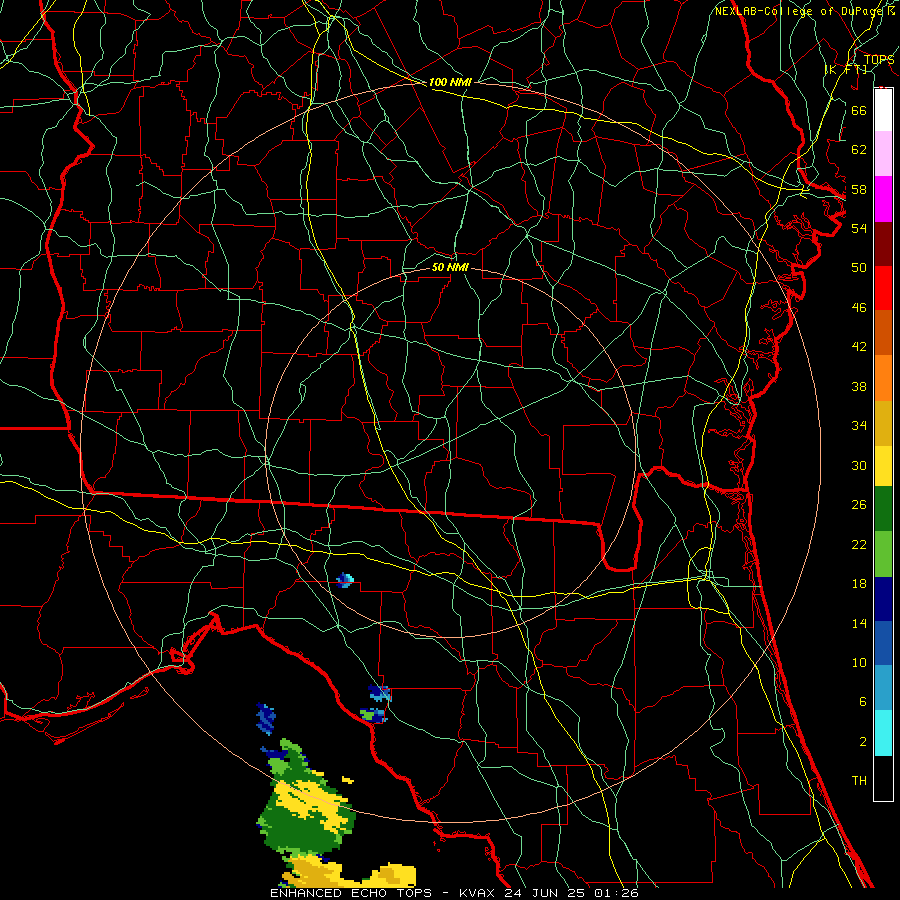Pick the cyan legend swatch
Viewport: 900px width, 900px height.
[883, 733]
